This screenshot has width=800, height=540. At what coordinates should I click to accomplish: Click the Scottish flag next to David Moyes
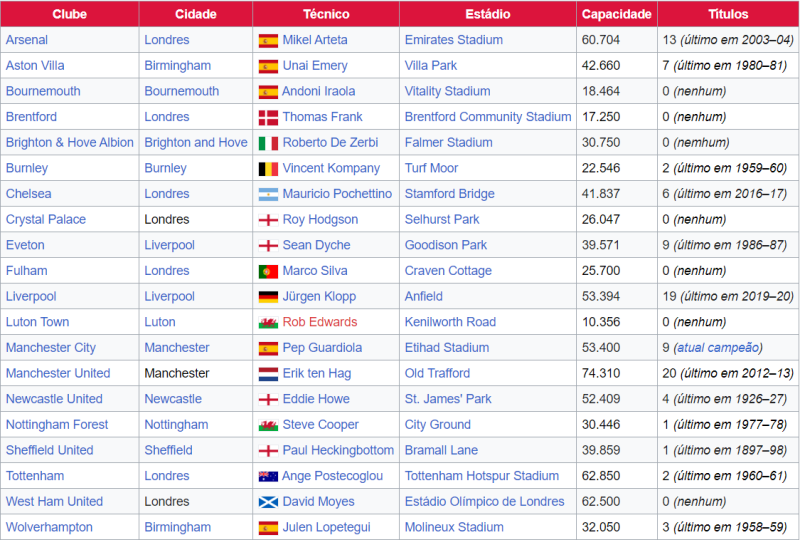[268, 502]
